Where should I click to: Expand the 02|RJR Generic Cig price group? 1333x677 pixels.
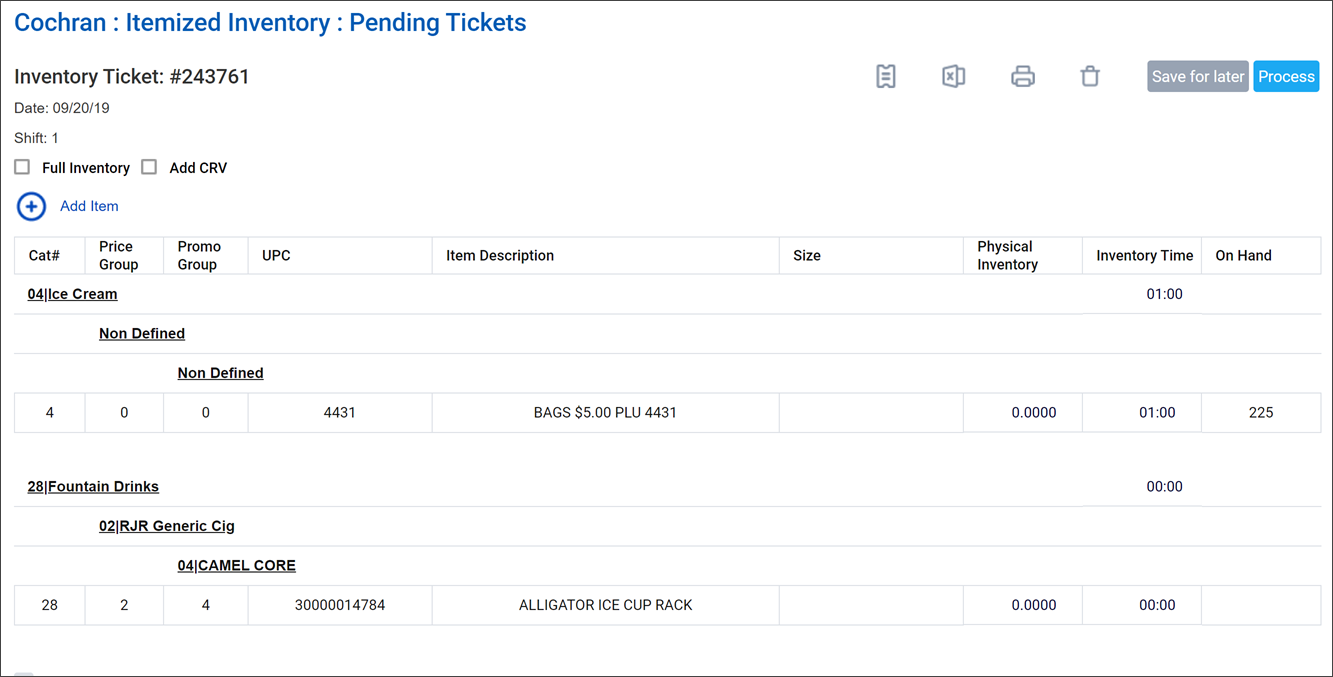(x=166, y=526)
